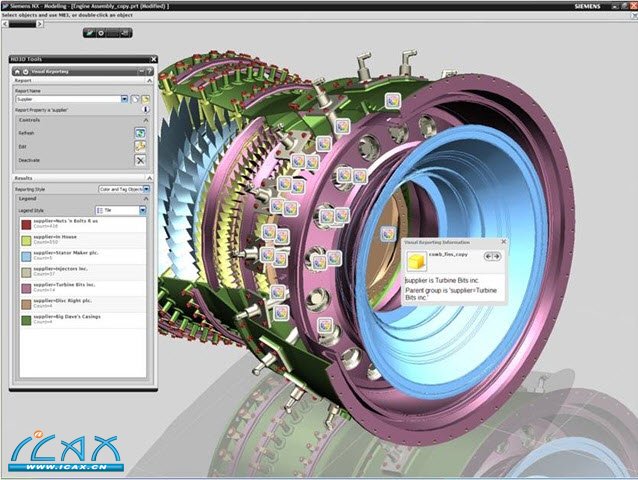This screenshot has height=480, width=638.
Task: Click the green swatch for Big Dave's Casings
Action: 26,320
